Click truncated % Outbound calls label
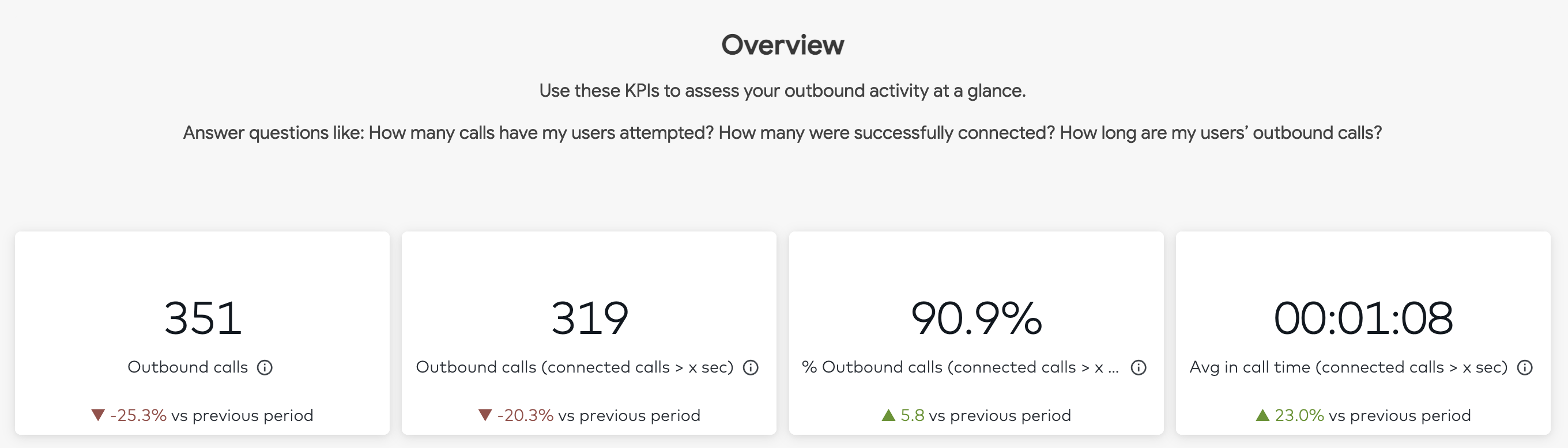 coord(960,367)
